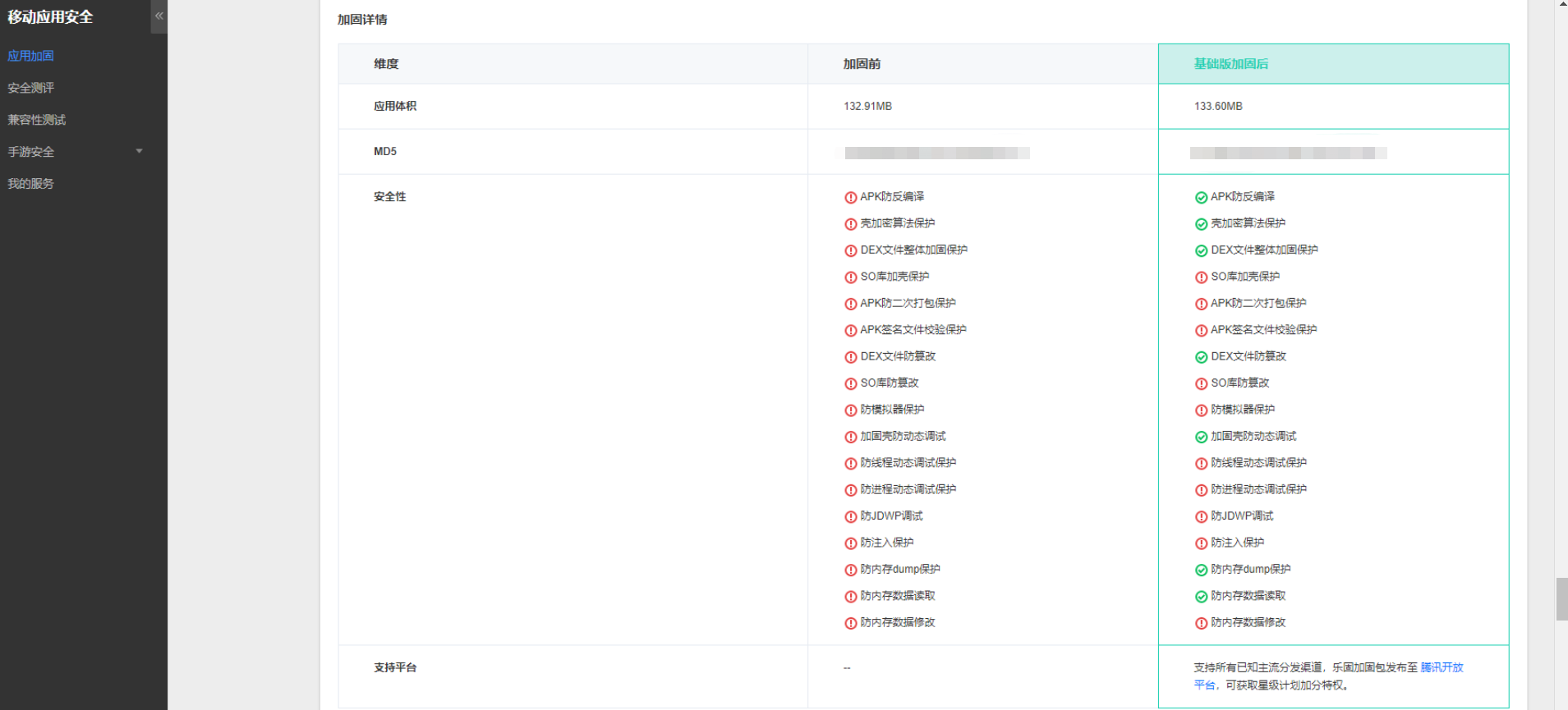This screenshot has height=710, width=1568.
Task: Click the 腾讯开放平台 link
Action: [1442, 667]
